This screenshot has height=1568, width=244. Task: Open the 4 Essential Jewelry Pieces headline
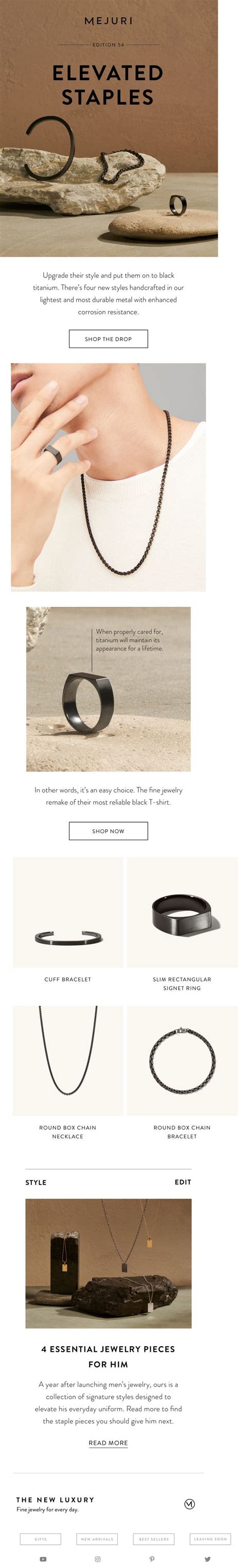108,1356
